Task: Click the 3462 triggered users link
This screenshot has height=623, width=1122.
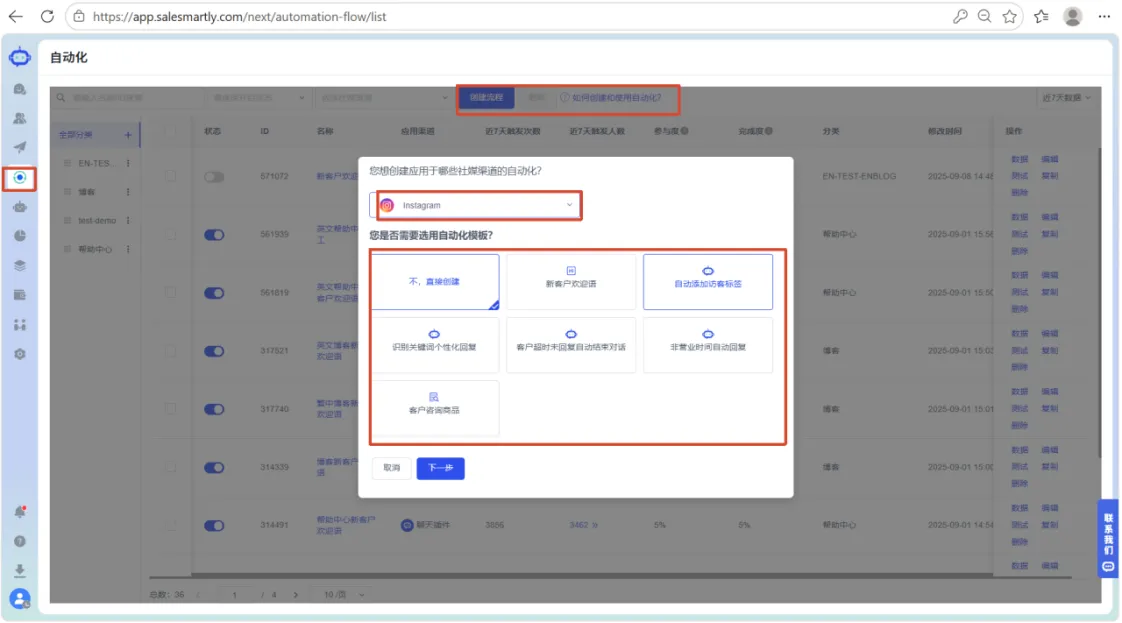Action: coord(583,525)
